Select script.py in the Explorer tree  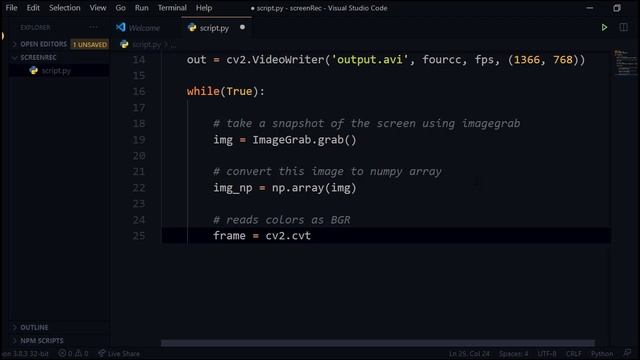click(x=56, y=71)
